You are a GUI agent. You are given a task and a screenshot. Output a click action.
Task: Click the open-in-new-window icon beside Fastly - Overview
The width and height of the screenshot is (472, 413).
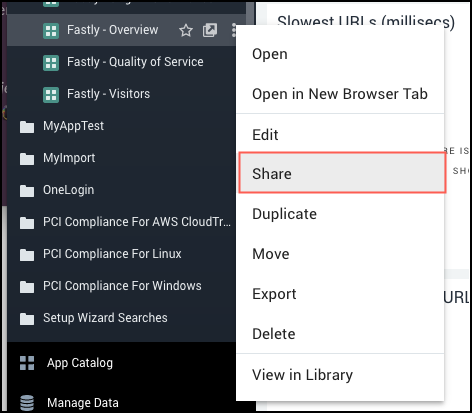pos(210,30)
